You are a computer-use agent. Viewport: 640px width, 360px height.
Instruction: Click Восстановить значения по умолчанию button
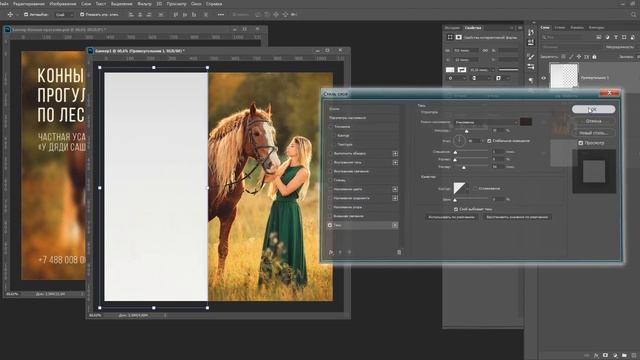point(517,217)
